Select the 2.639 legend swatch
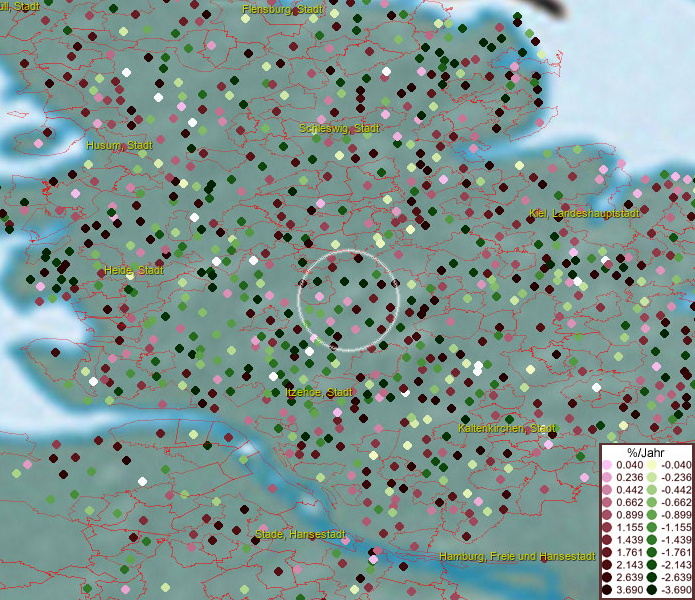The image size is (695, 600). click(607, 577)
